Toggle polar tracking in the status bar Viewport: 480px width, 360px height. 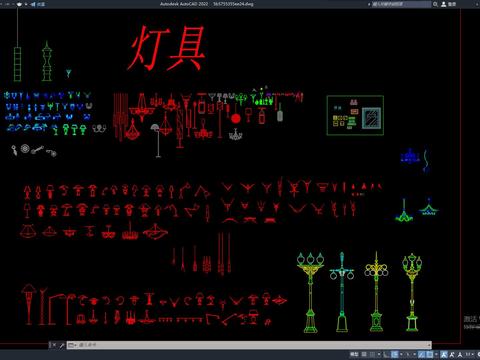[x=395, y=354]
